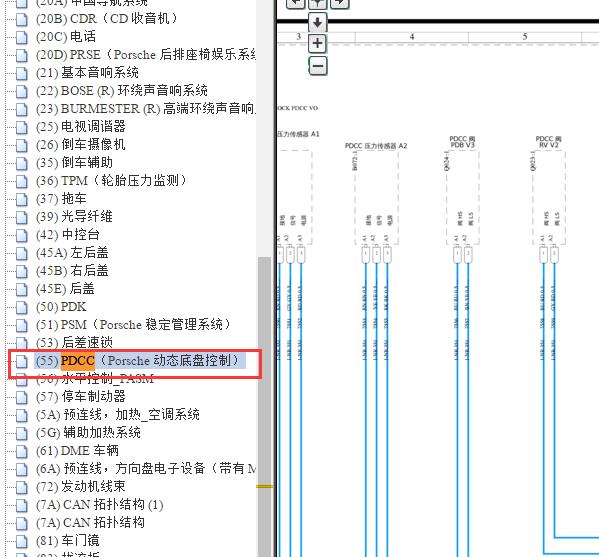The width and height of the screenshot is (599, 557).
Task: Select (20C) 电话 entry
Action: click(66, 36)
